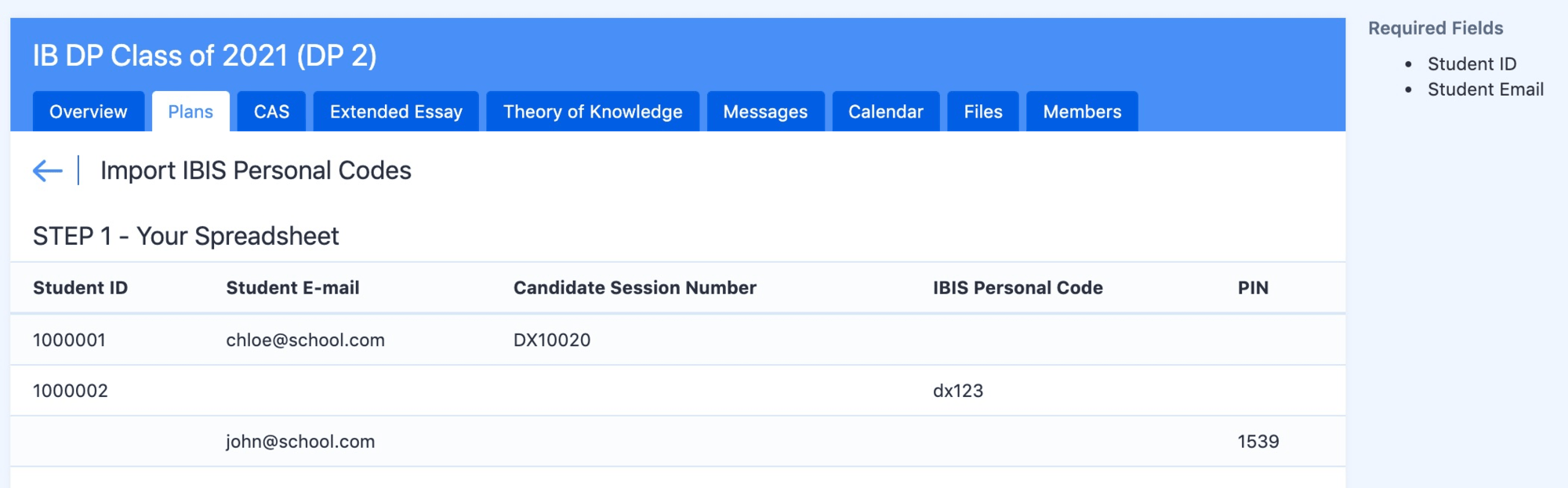Open the Overview tab
This screenshot has height=488, width=1568.
click(89, 111)
